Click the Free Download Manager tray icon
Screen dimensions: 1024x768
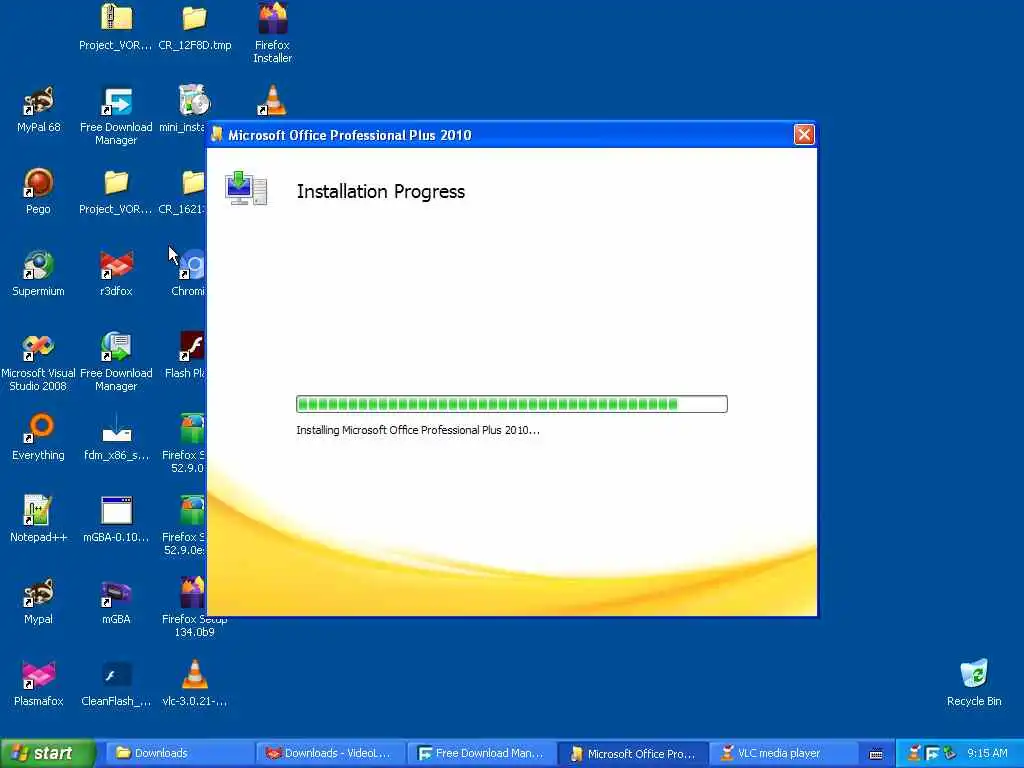coord(932,753)
